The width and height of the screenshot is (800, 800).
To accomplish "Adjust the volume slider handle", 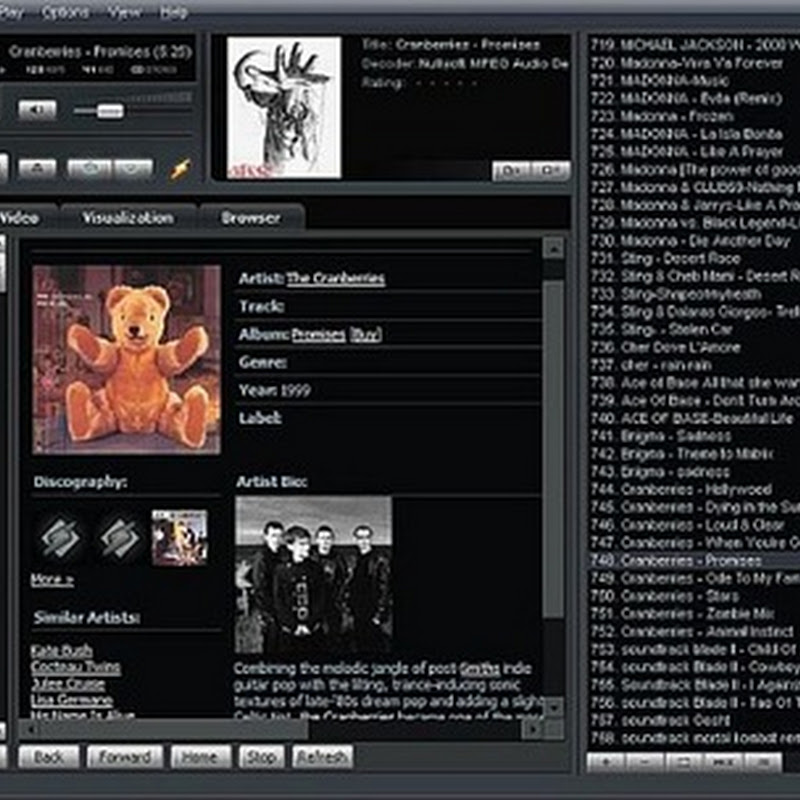I will tap(110, 110).
